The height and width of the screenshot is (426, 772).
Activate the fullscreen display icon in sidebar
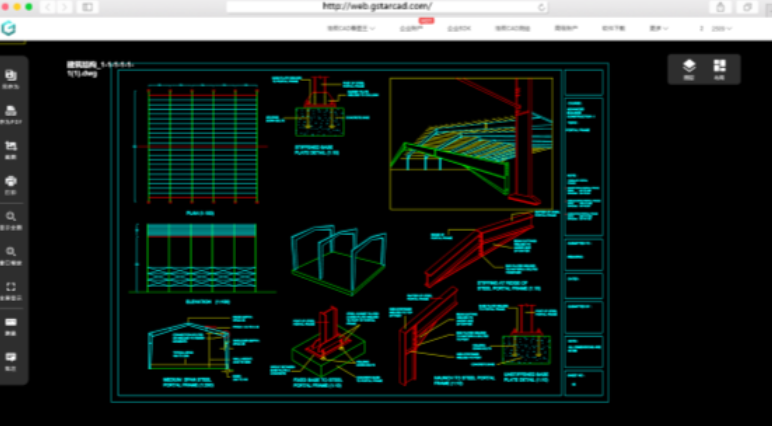(12, 290)
